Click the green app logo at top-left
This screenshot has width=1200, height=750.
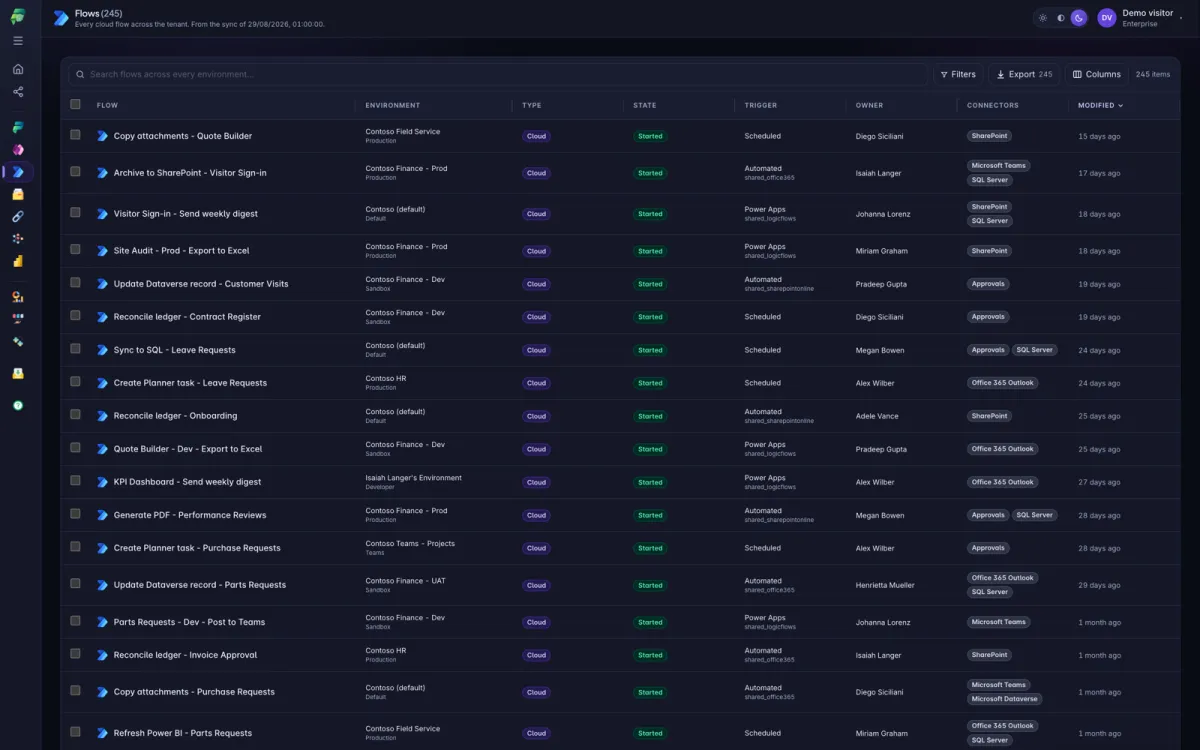pos(18,17)
